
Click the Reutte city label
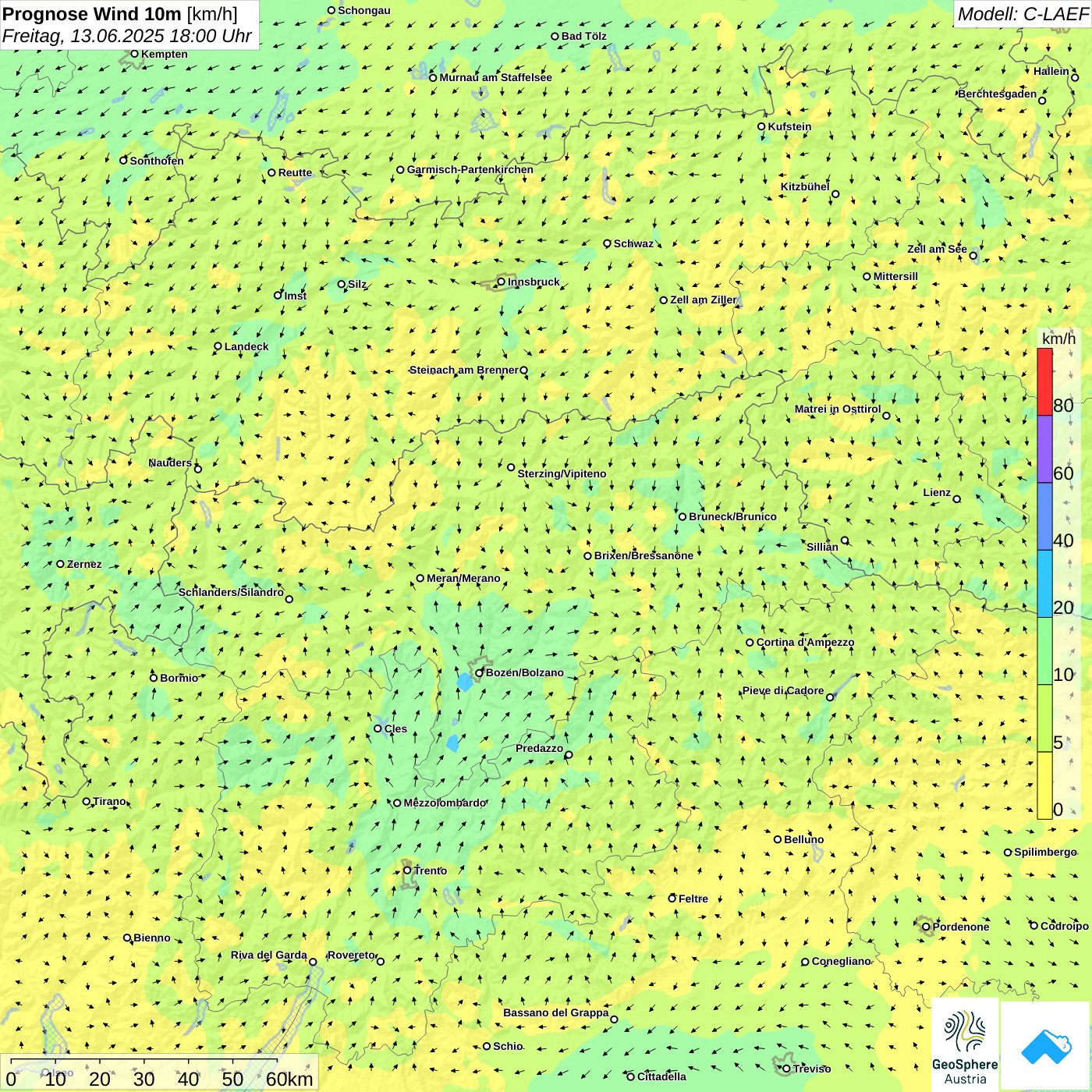pos(295,172)
